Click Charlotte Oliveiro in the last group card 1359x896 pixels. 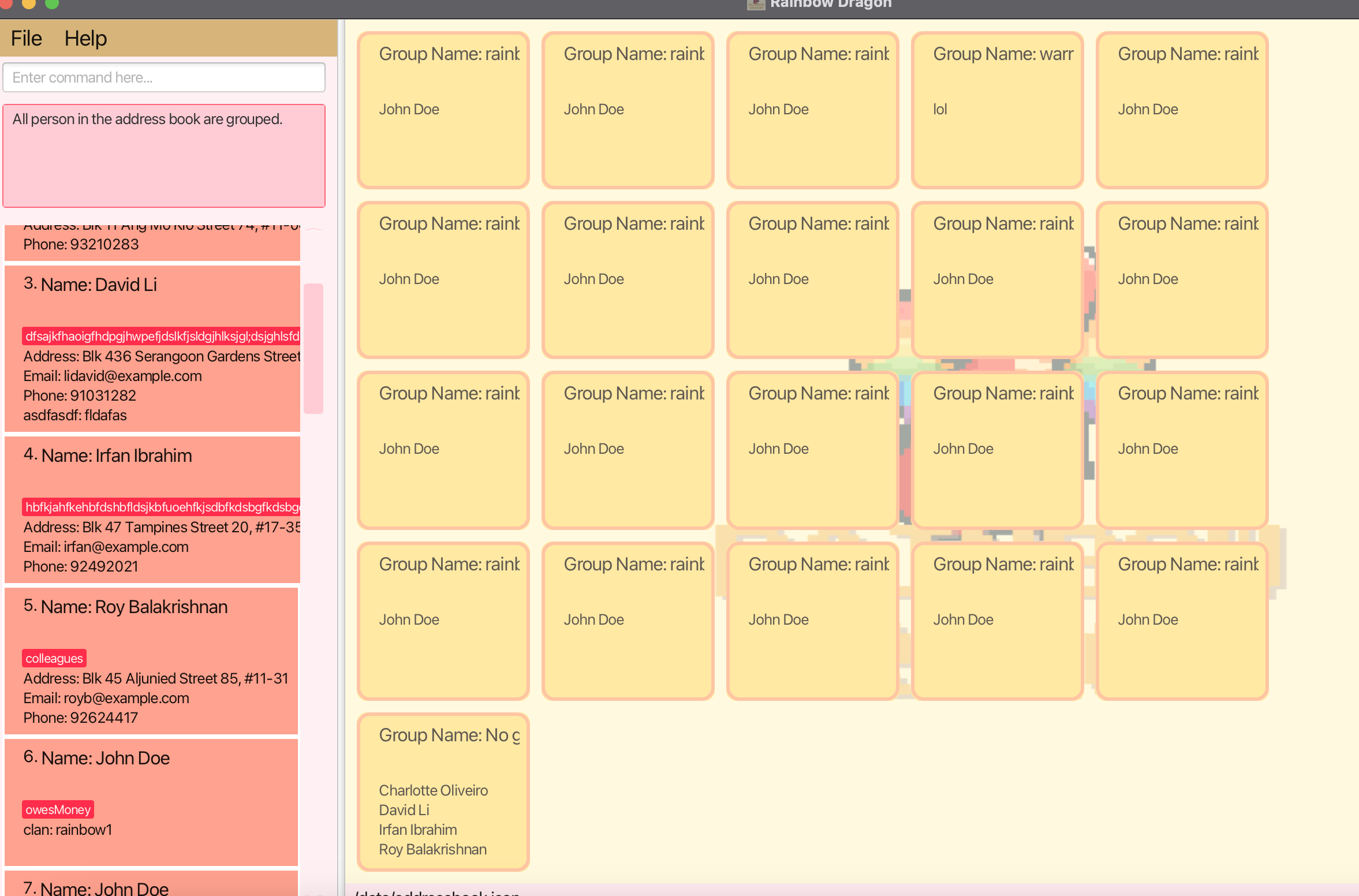pos(433,790)
